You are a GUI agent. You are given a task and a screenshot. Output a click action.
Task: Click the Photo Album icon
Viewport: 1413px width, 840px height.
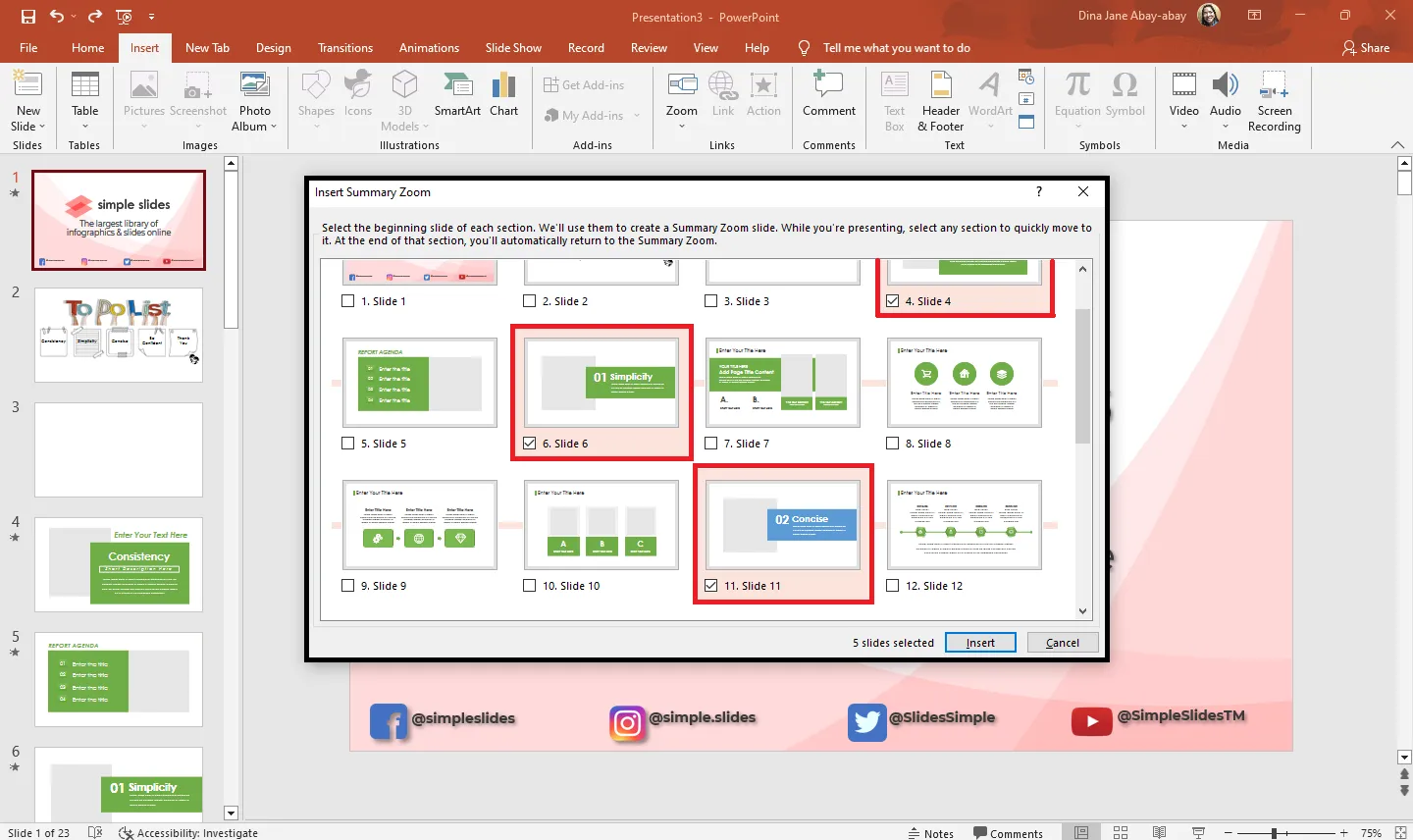point(254,87)
